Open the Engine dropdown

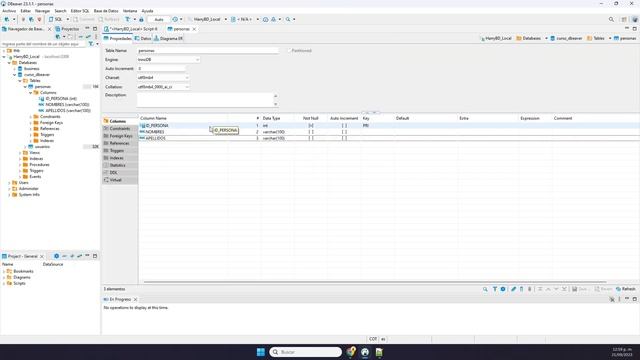tap(168, 60)
